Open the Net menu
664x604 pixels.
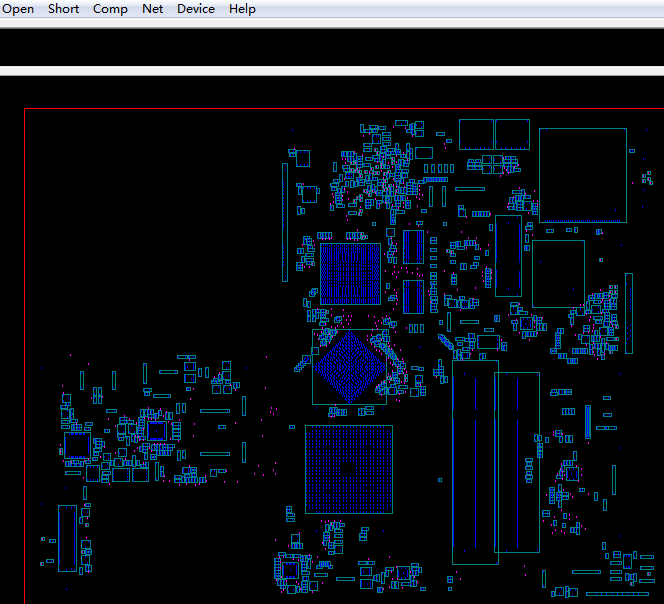(152, 9)
